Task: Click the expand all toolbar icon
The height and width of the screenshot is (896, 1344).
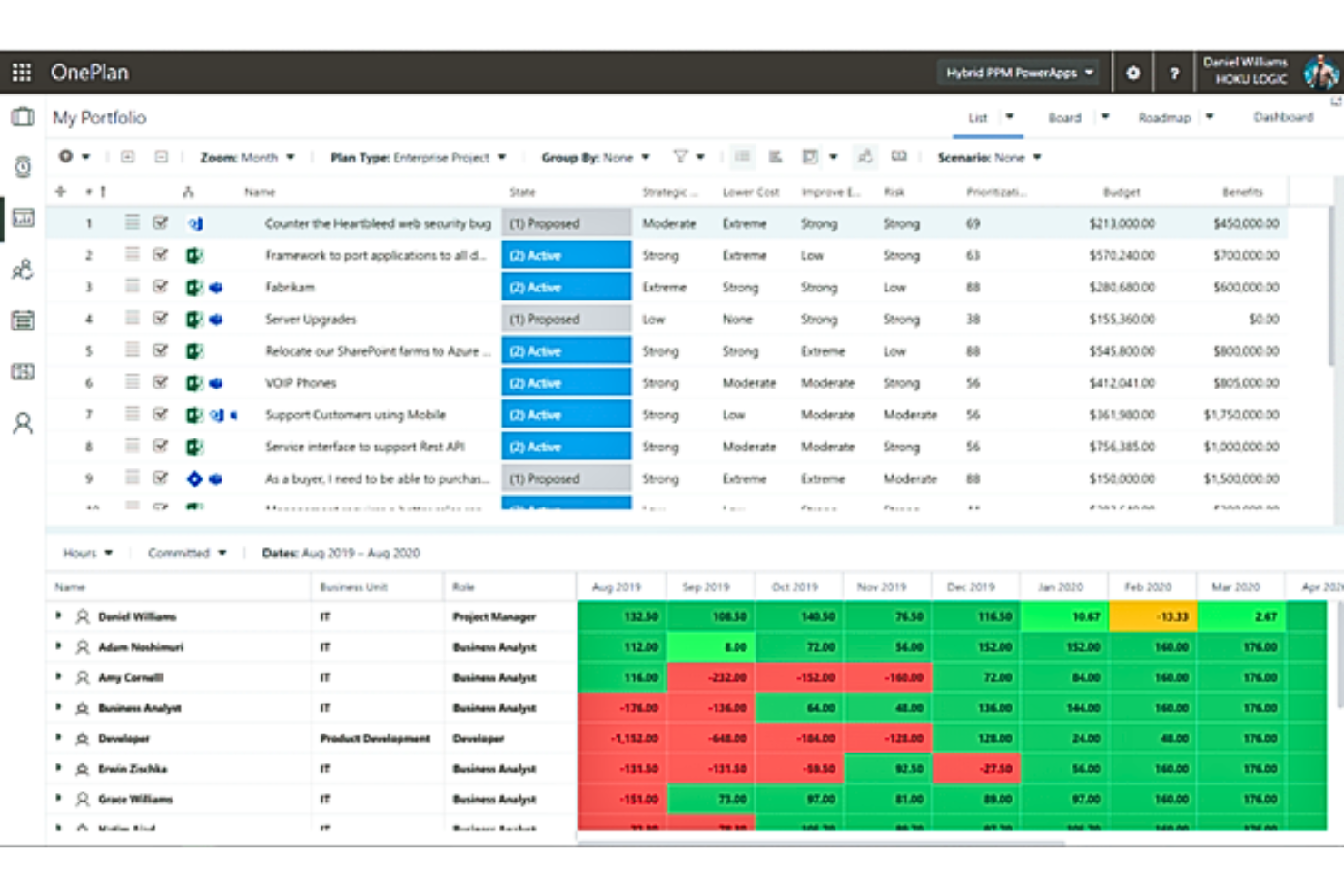Action: pyautogui.click(x=128, y=157)
